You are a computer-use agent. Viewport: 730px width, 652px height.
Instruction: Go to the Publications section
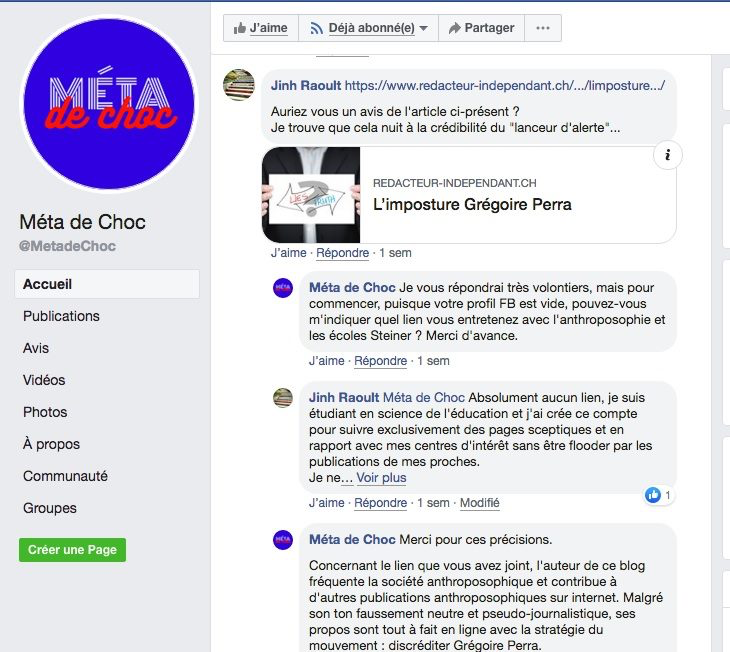point(61,316)
